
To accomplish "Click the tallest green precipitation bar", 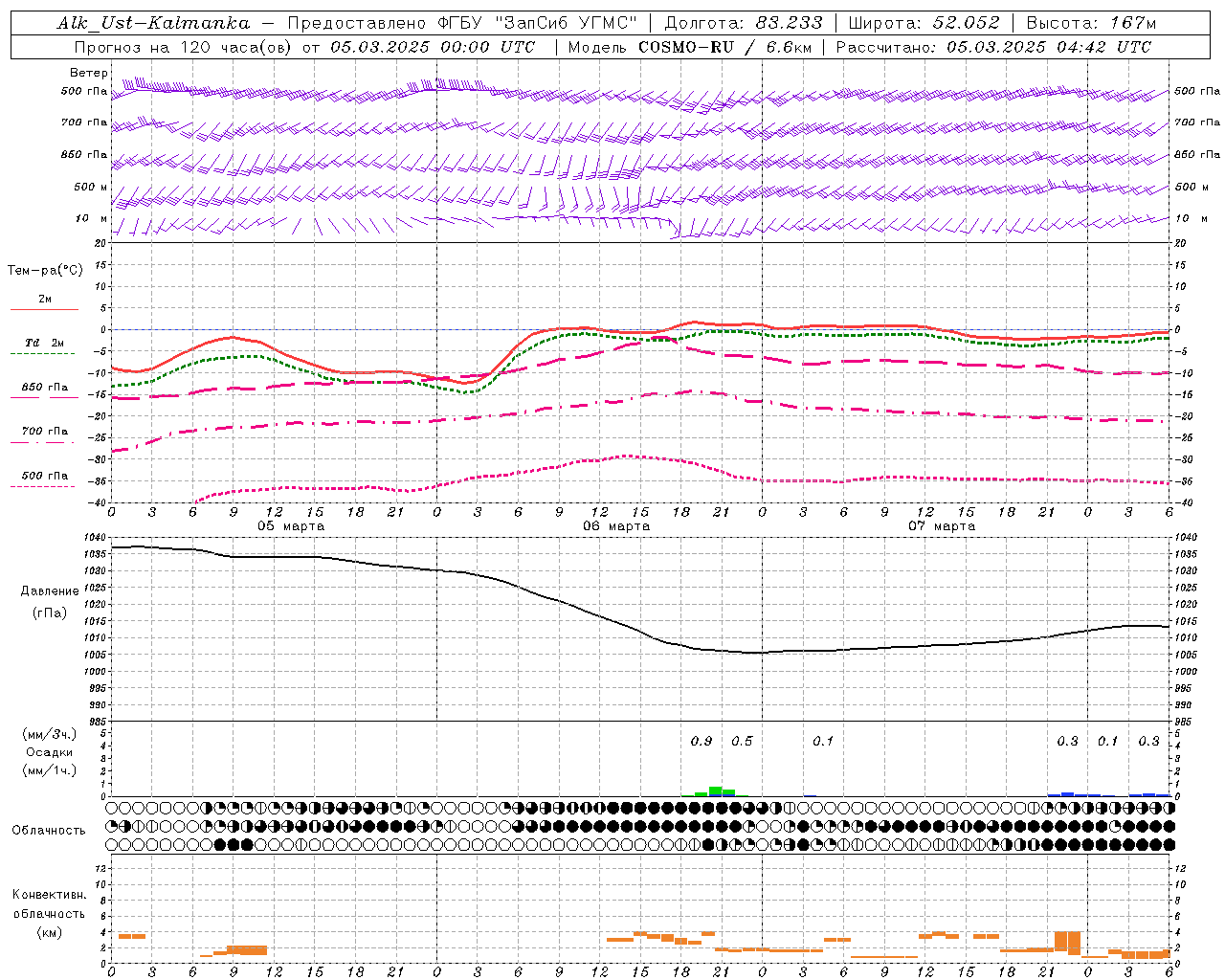I will tap(715, 791).
